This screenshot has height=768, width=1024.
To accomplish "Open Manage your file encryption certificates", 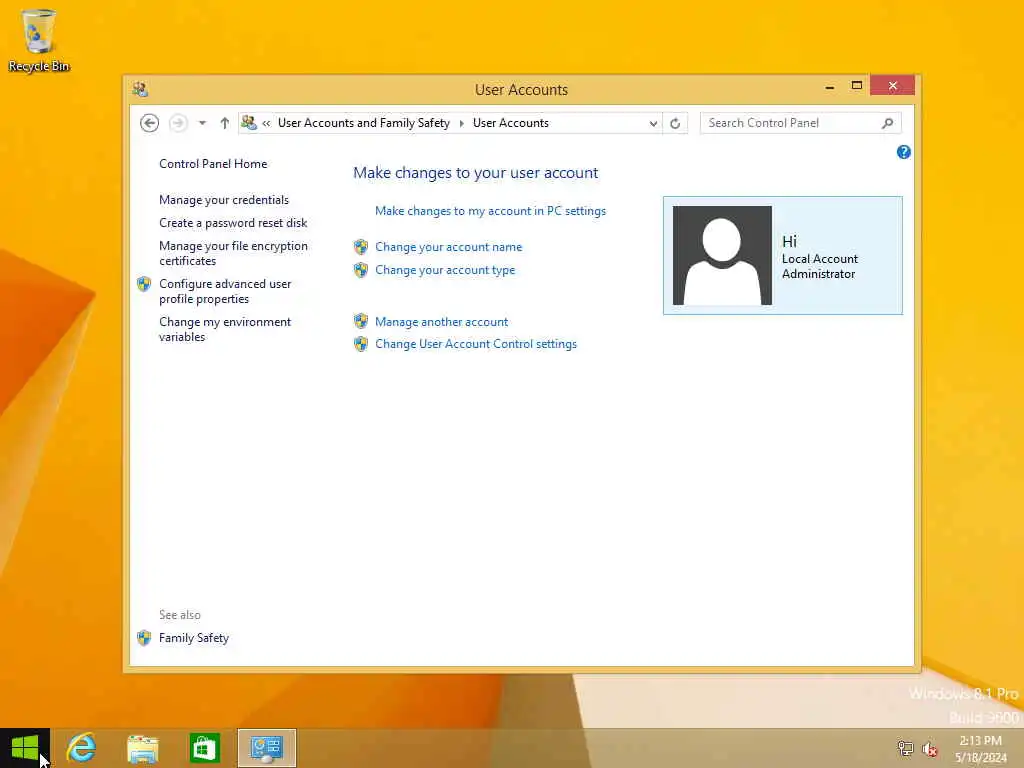I will 233,253.
